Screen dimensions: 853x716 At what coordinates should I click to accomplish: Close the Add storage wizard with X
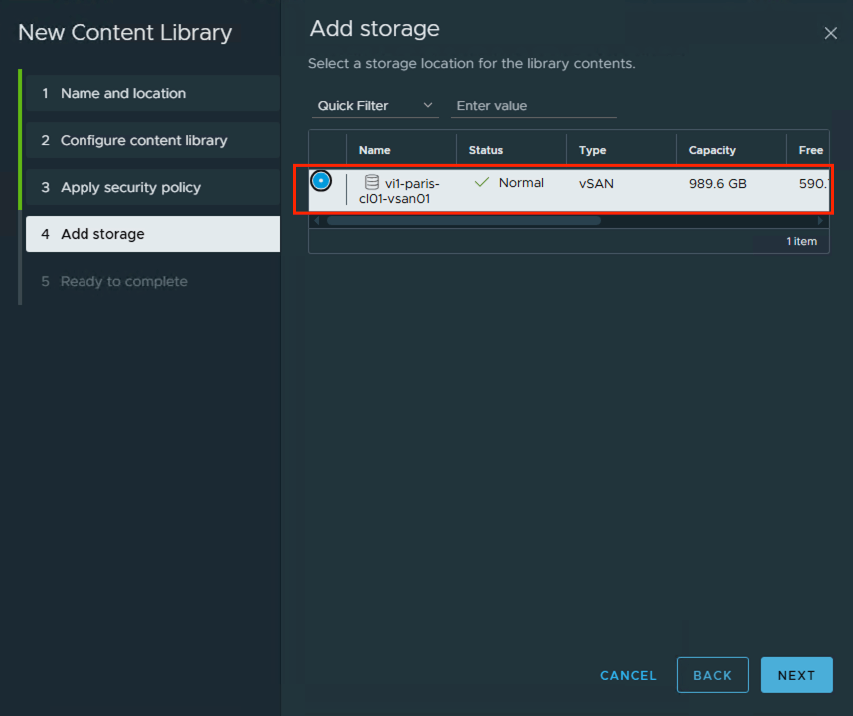830,33
